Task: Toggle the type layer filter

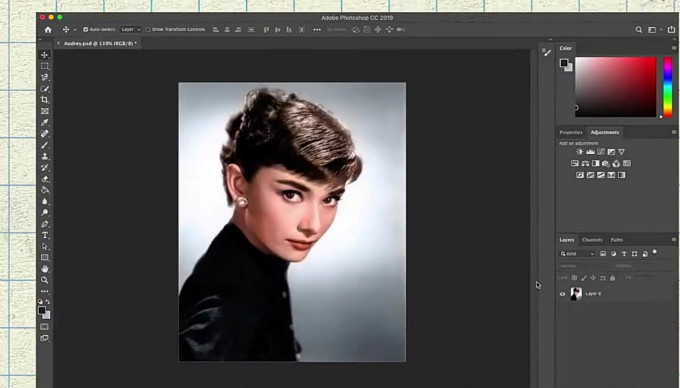Action: tap(624, 254)
